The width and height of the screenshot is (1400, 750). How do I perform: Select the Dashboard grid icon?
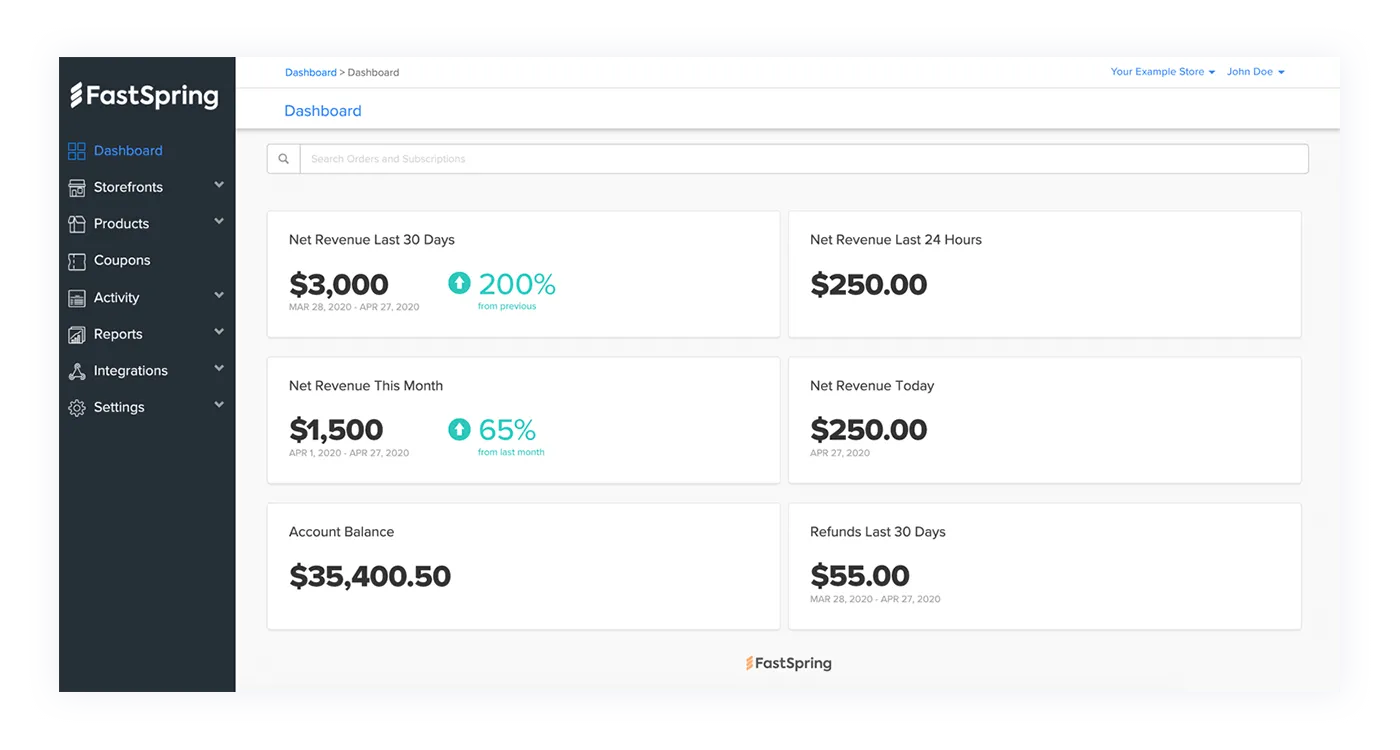76,150
